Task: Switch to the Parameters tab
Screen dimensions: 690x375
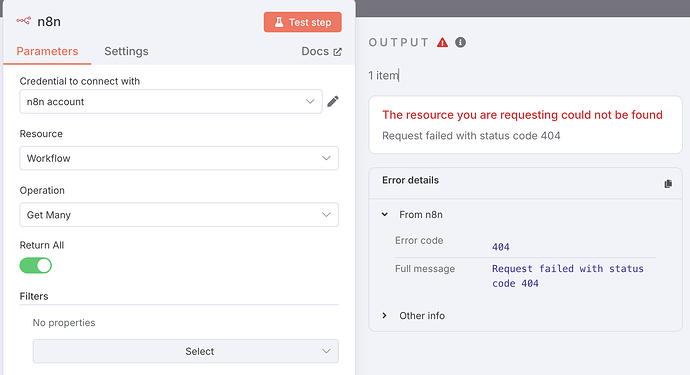Action: pyautogui.click(x=47, y=51)
